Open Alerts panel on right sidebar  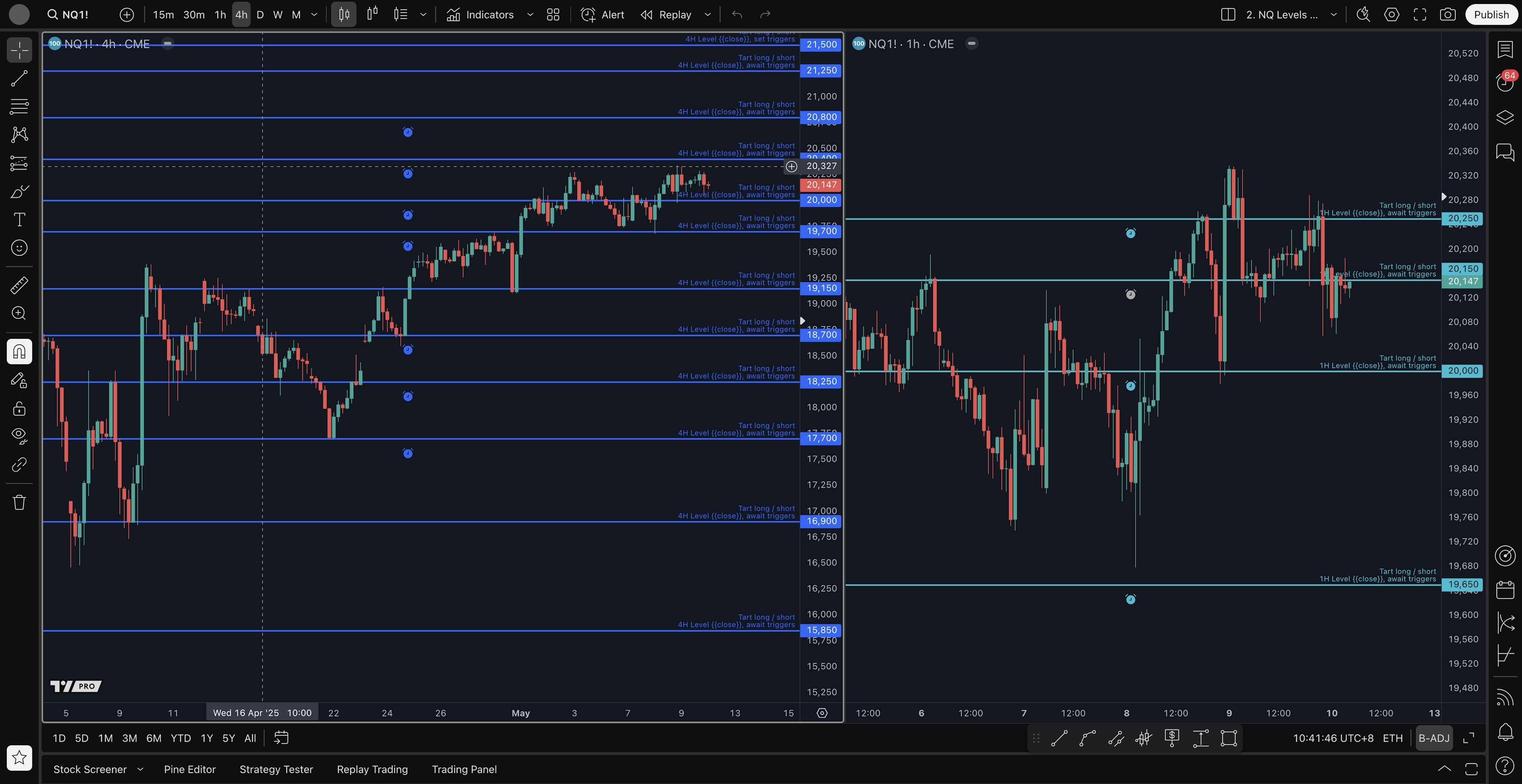tap(1505, 82)
